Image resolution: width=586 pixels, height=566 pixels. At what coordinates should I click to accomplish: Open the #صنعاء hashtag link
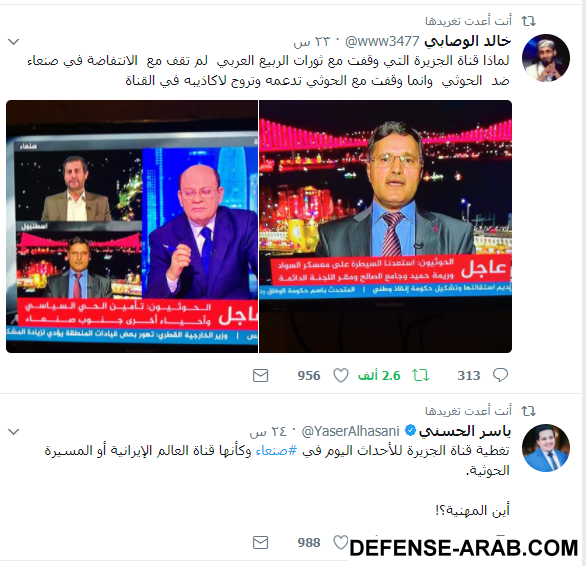[x=276, y=451]
